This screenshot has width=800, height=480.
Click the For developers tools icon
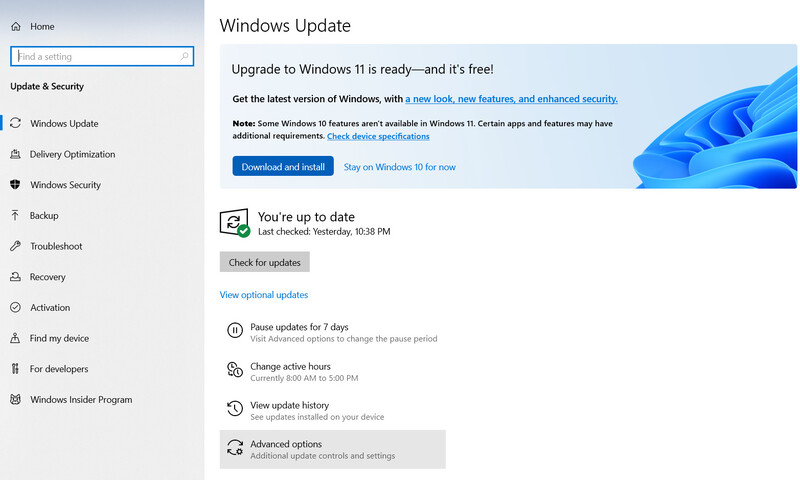click(15, 368)
